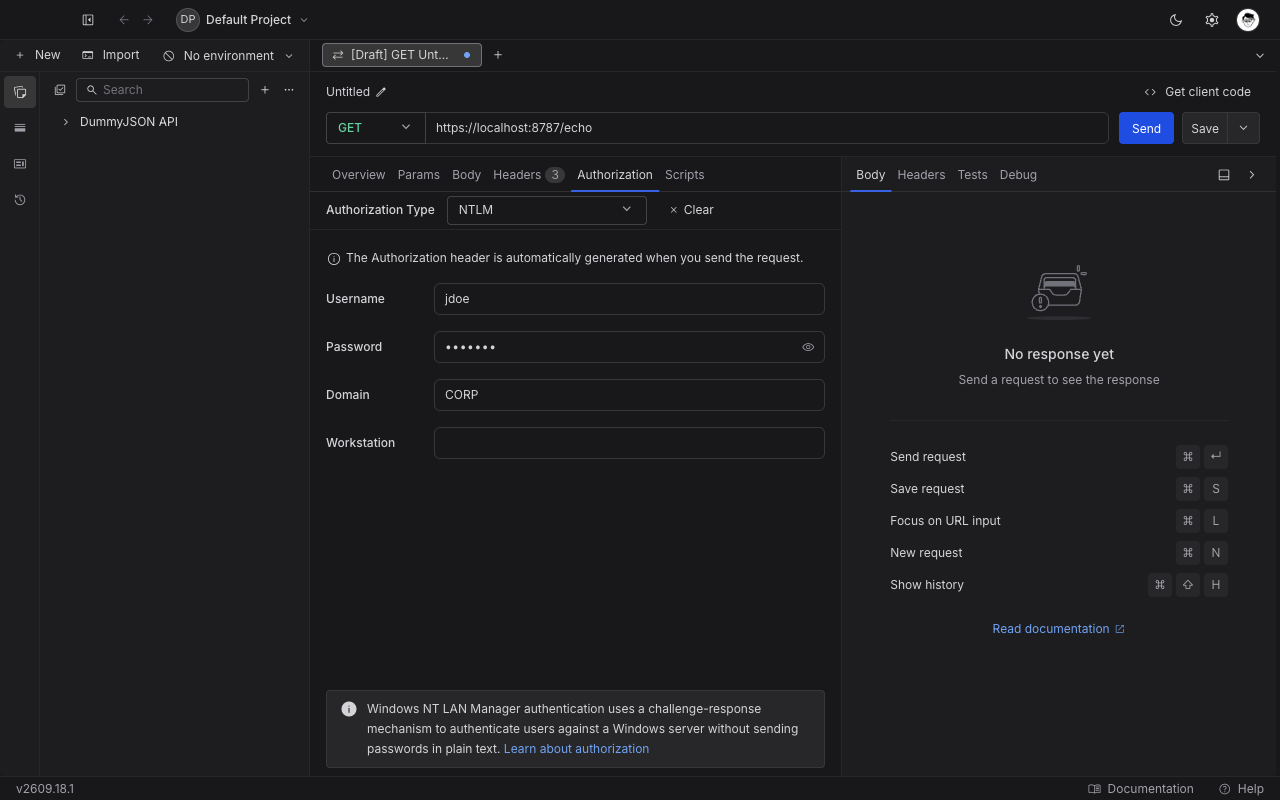This screenshot has width=1280, height=800.
Task: Click version v2609.18.1 label
Action: [45, 789]
